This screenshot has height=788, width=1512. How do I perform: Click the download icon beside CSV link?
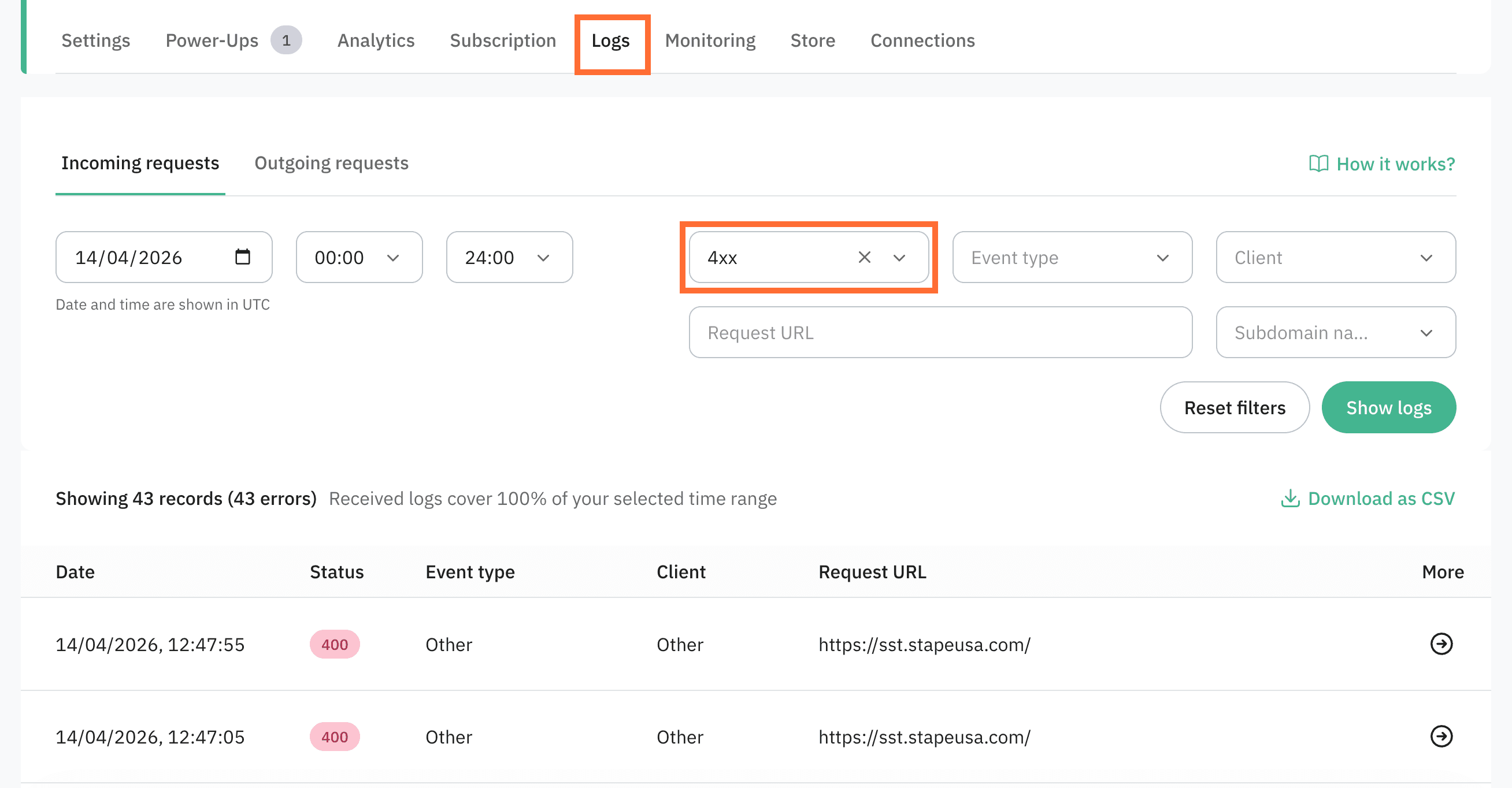(1289, 498)
